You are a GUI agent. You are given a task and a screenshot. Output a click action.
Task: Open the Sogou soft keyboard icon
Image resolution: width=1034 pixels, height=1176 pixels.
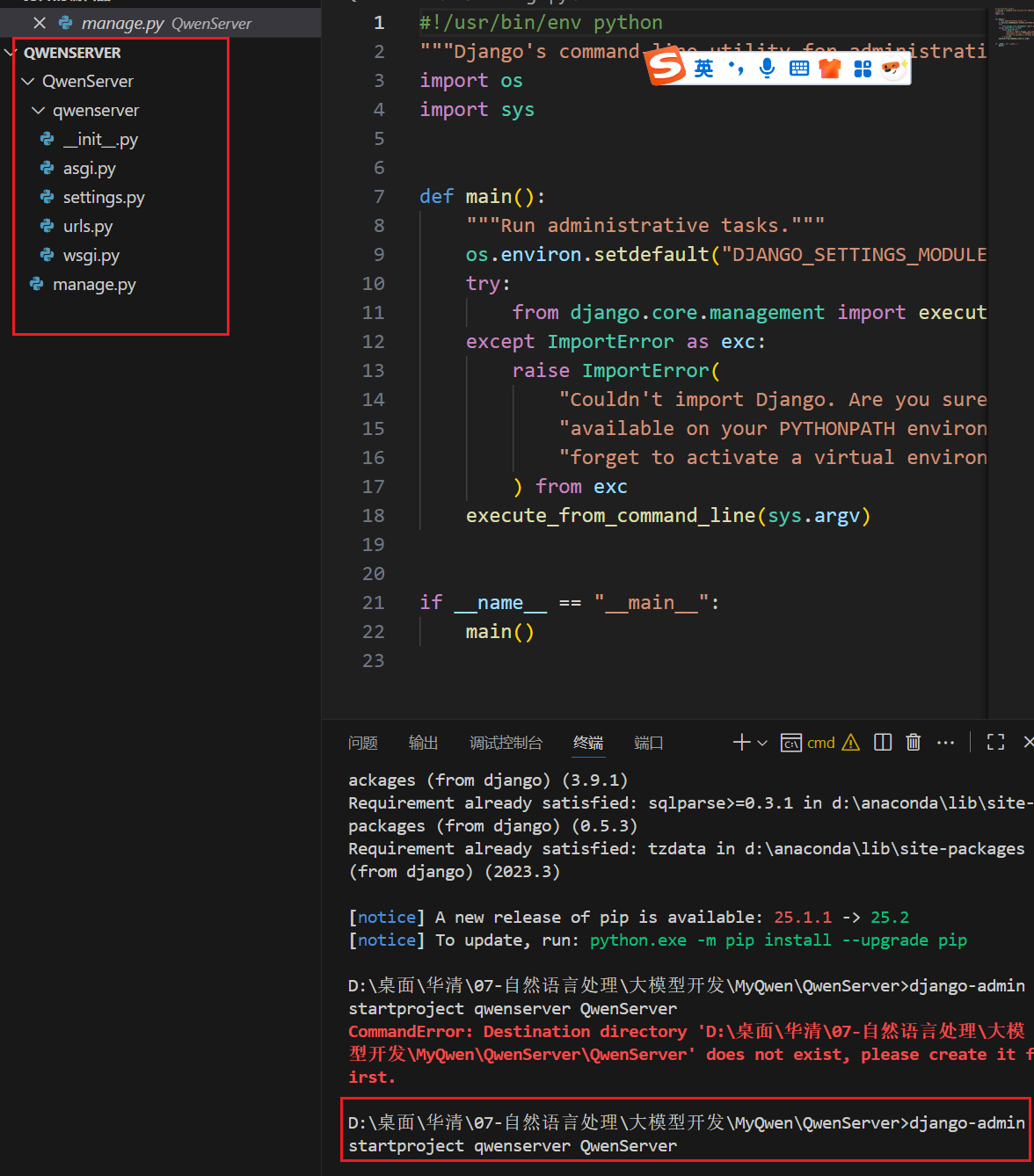pyautogui.click(x=798, y=68)
